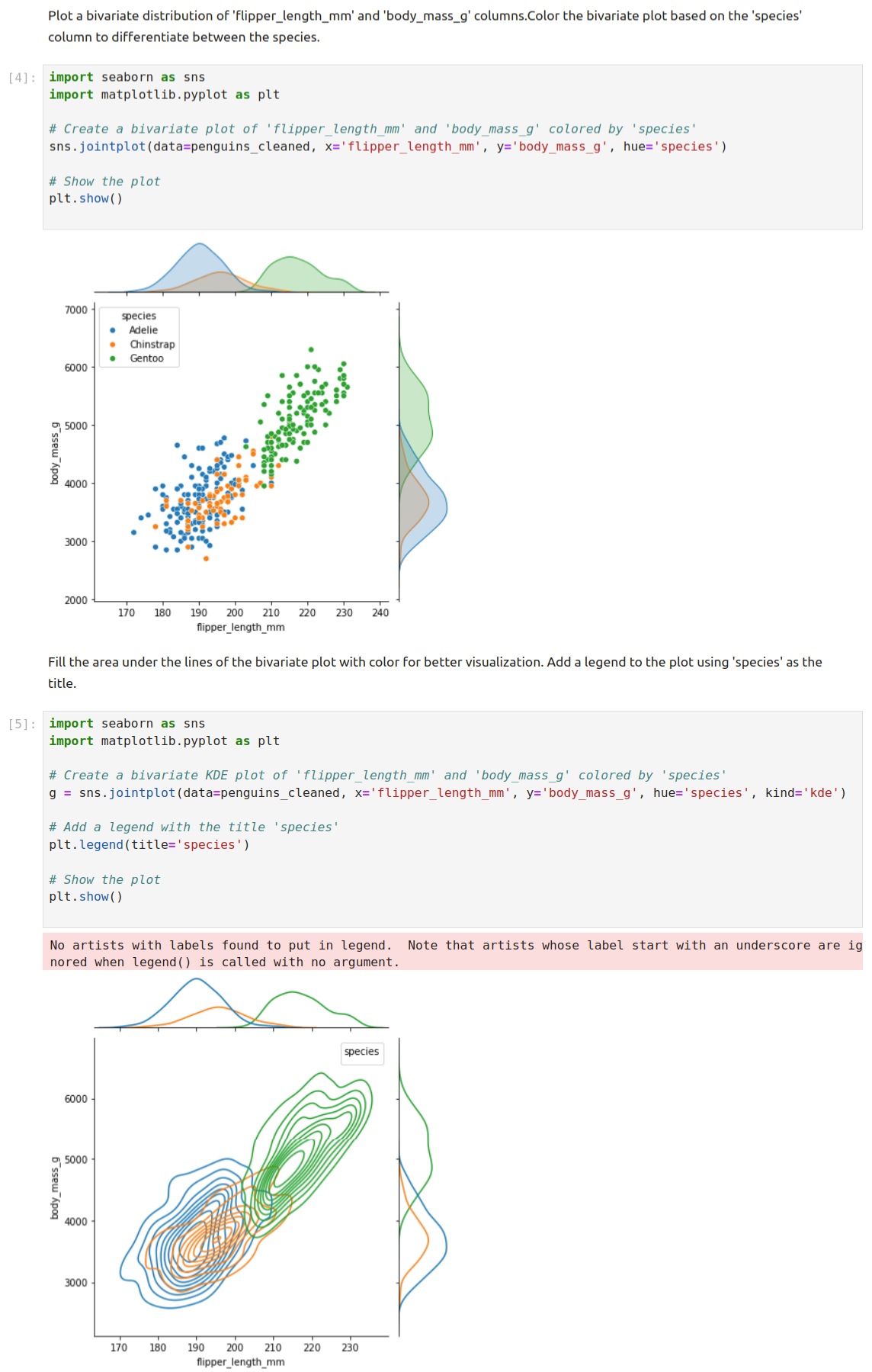Select the 'Plot a bivariate distribution' markdown cell

(425, 26)
